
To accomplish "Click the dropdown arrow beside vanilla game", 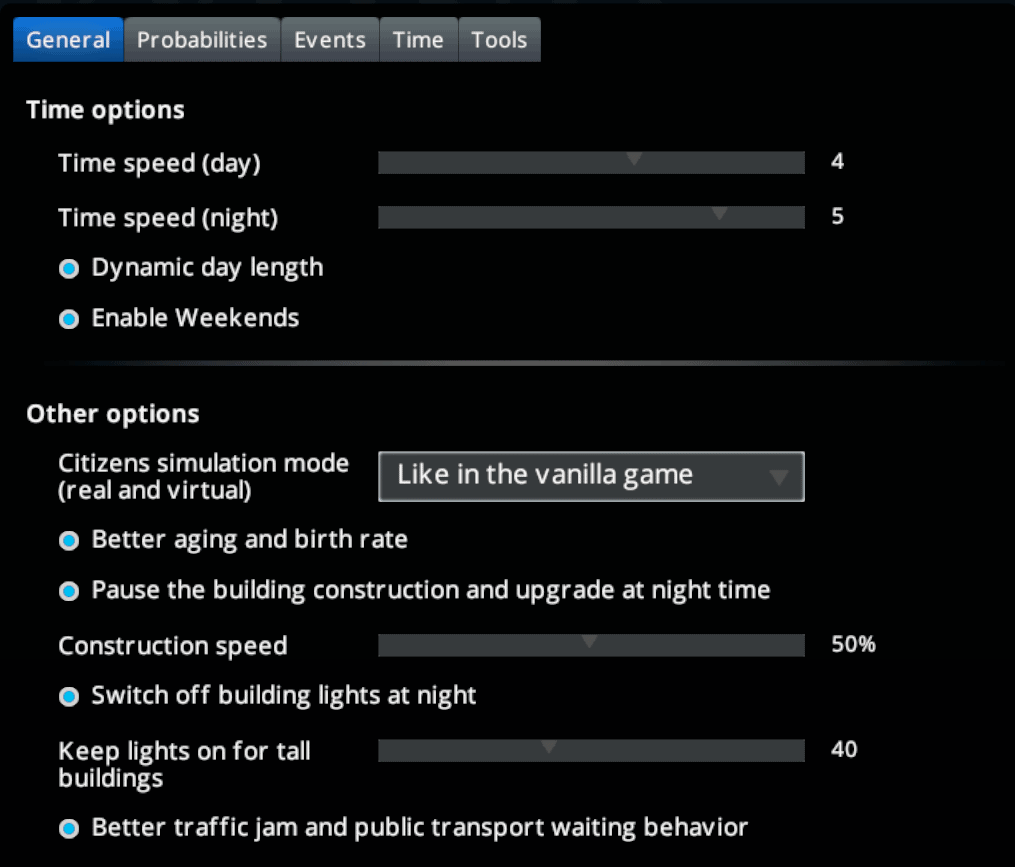I will click(x=779, y=478).
